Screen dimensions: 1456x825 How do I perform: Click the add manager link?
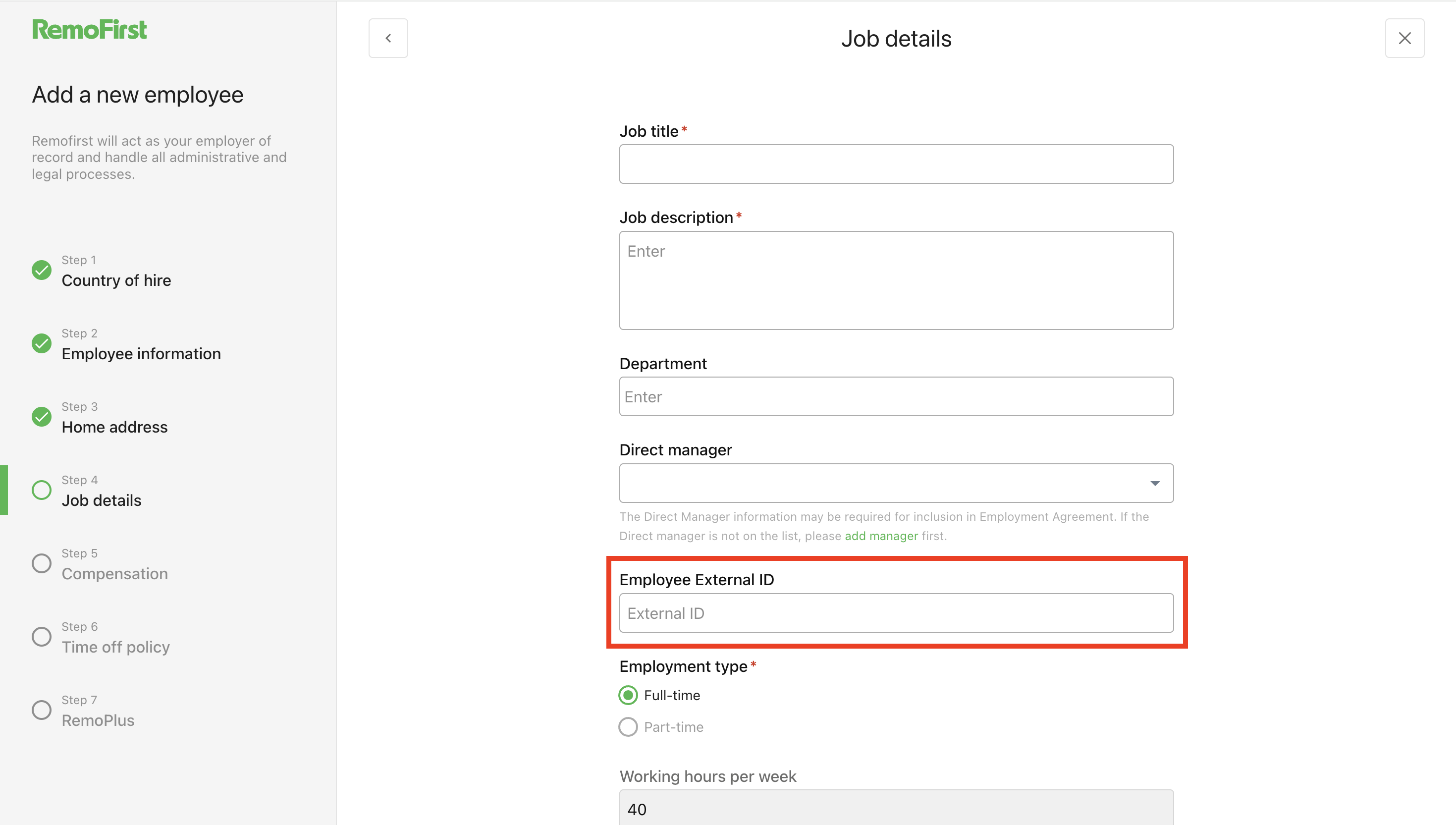click(x=881, y=536)
